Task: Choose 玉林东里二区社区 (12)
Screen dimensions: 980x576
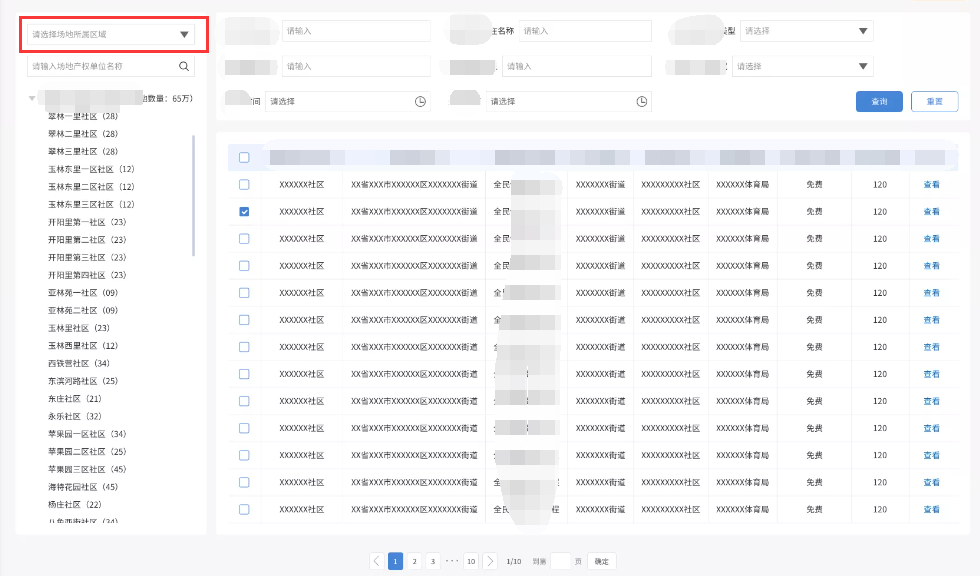Action: (x=91, y=187)
